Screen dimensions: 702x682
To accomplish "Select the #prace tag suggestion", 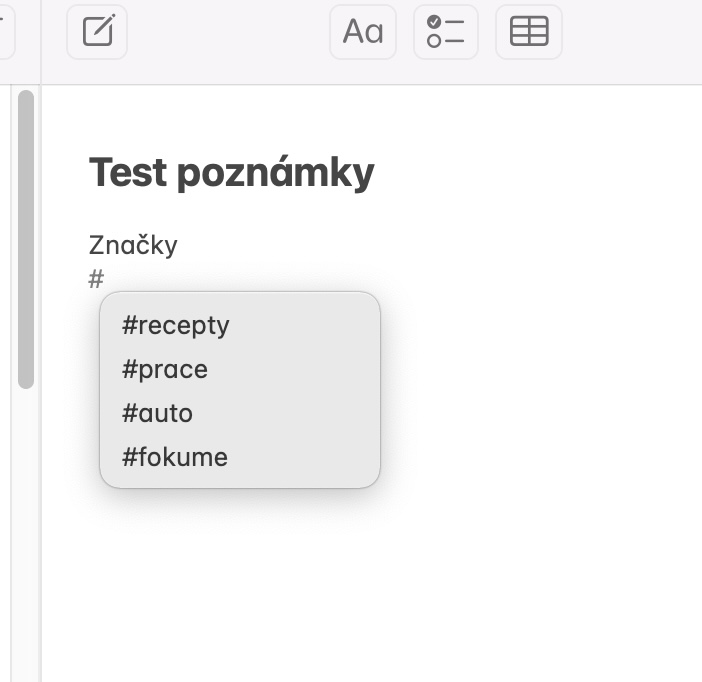I will (x=165, y=369).
